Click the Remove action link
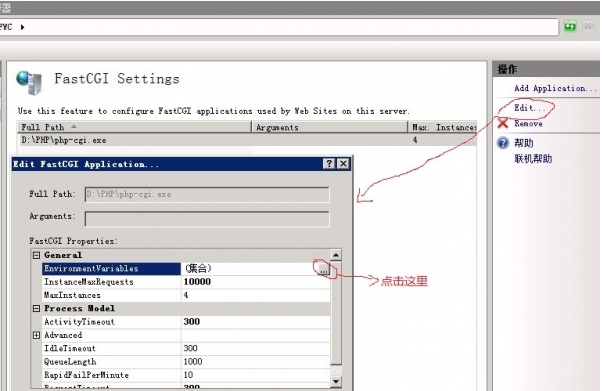Screen dimensions: 602x391 (528, 123)
